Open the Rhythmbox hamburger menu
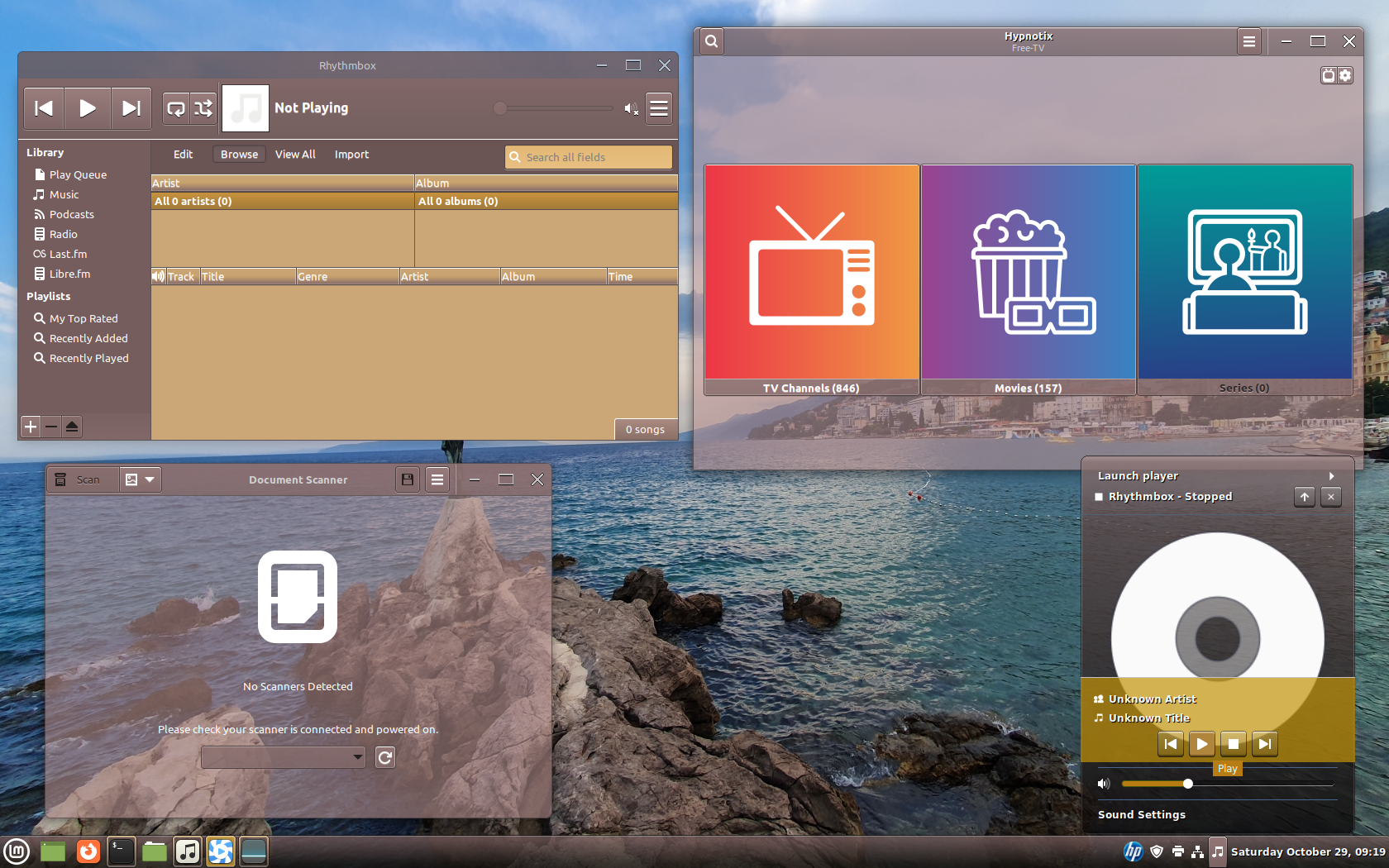This screenshot has height=868, width=1389. coord(659,108)
